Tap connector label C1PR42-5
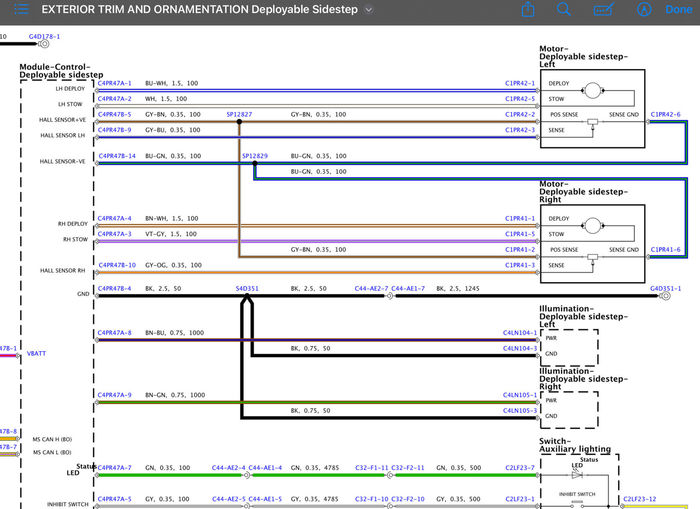 click(520, 99)
